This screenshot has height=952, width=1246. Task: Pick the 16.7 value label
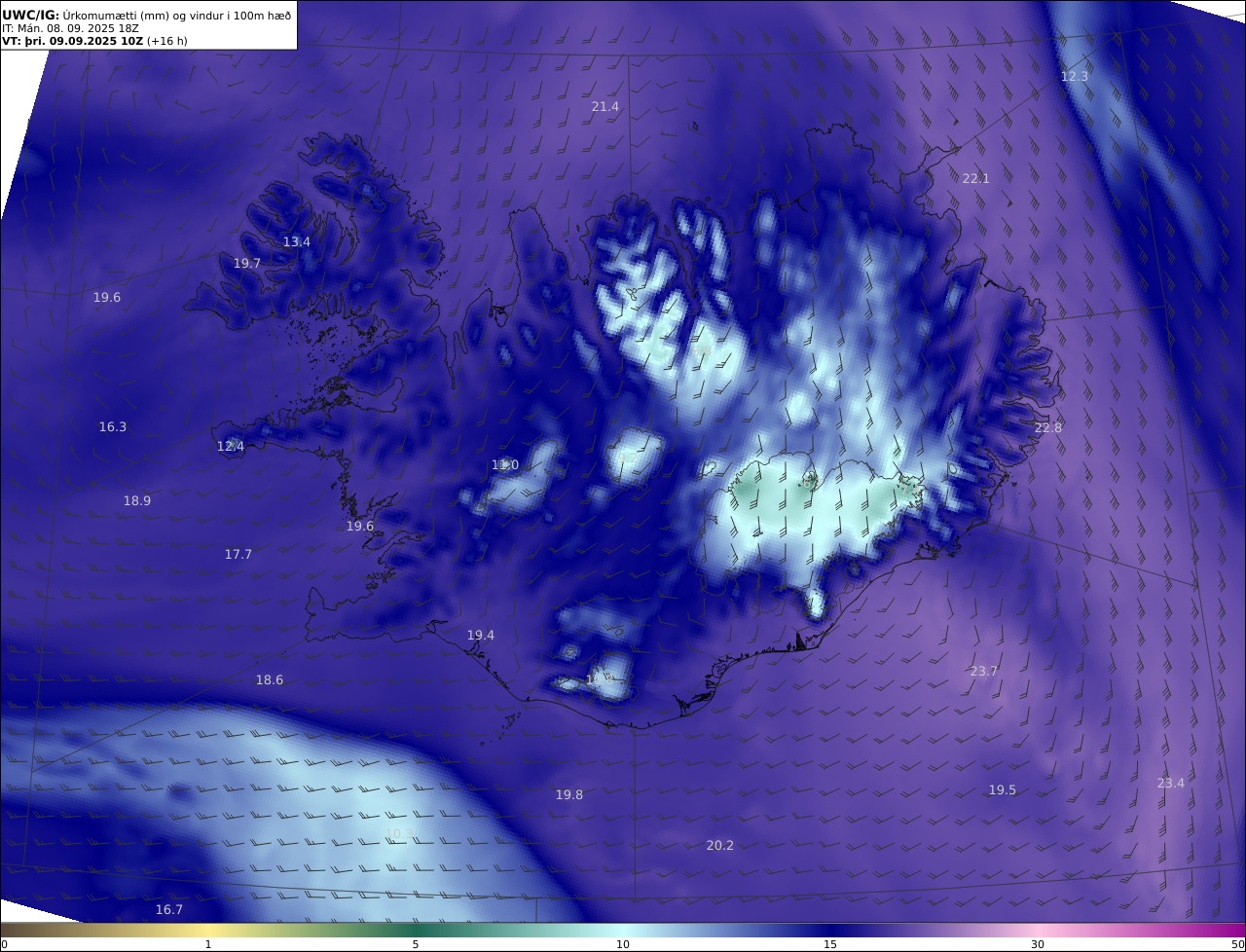pyautogui.click(x=169, y=910)
